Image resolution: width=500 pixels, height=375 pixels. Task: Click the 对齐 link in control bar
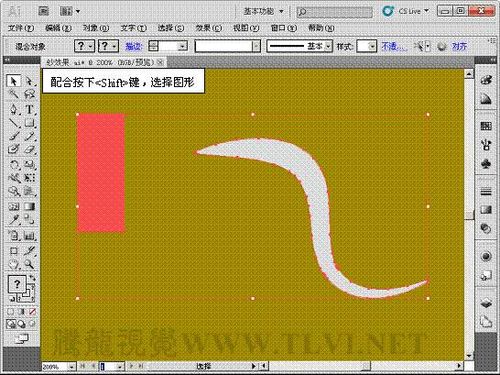459,46
